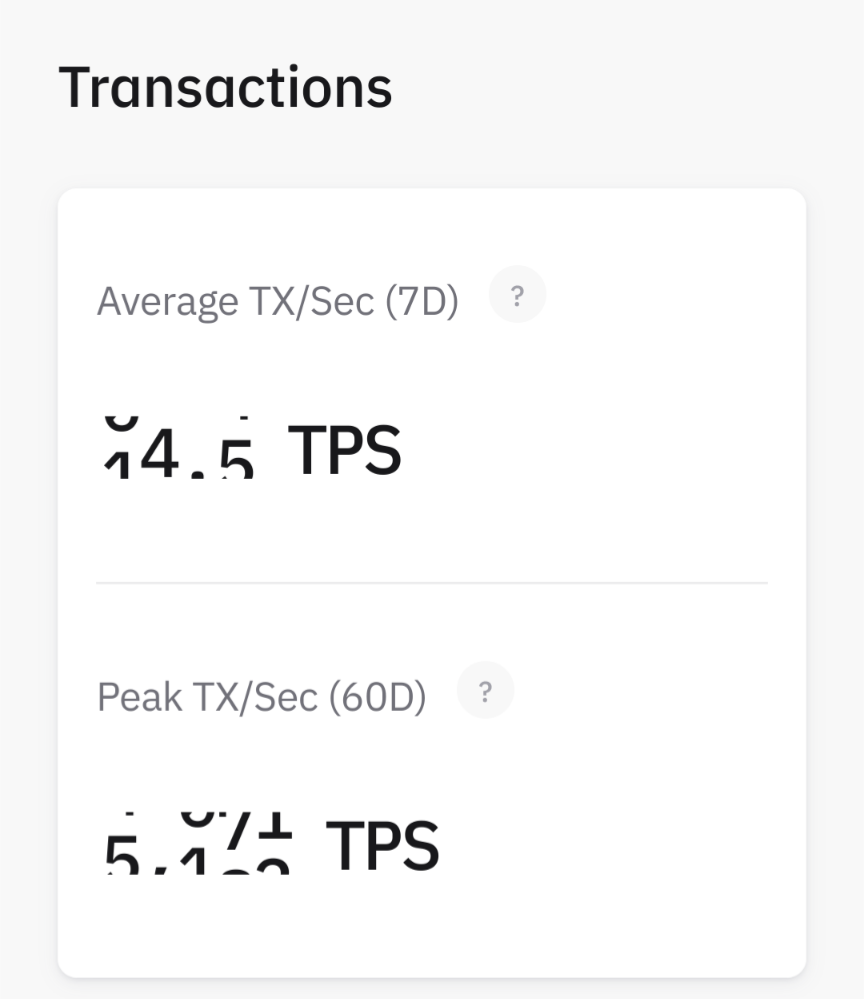The width and height of the screenshot is (864, 999).
Task: Click the TPS unit after the peak value
Action: pyautogui.click(x=383, y=845)
